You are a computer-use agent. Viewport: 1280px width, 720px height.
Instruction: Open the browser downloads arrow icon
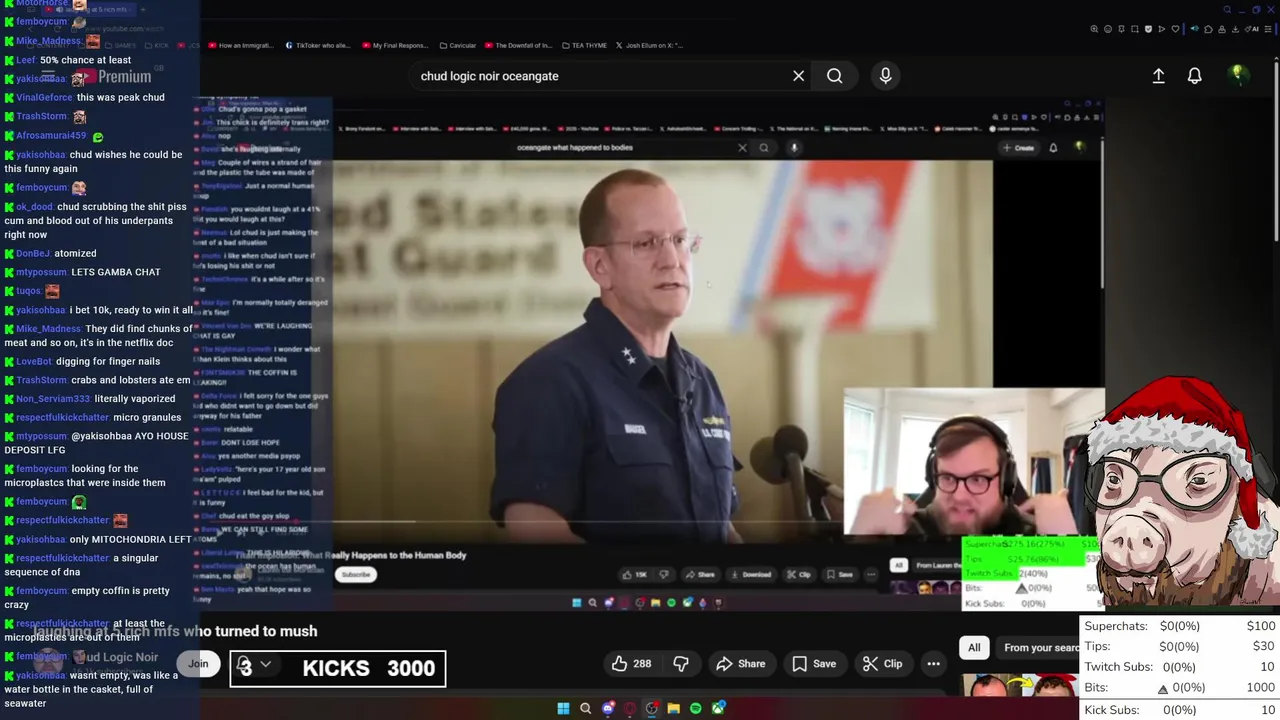pos(1235,29)
